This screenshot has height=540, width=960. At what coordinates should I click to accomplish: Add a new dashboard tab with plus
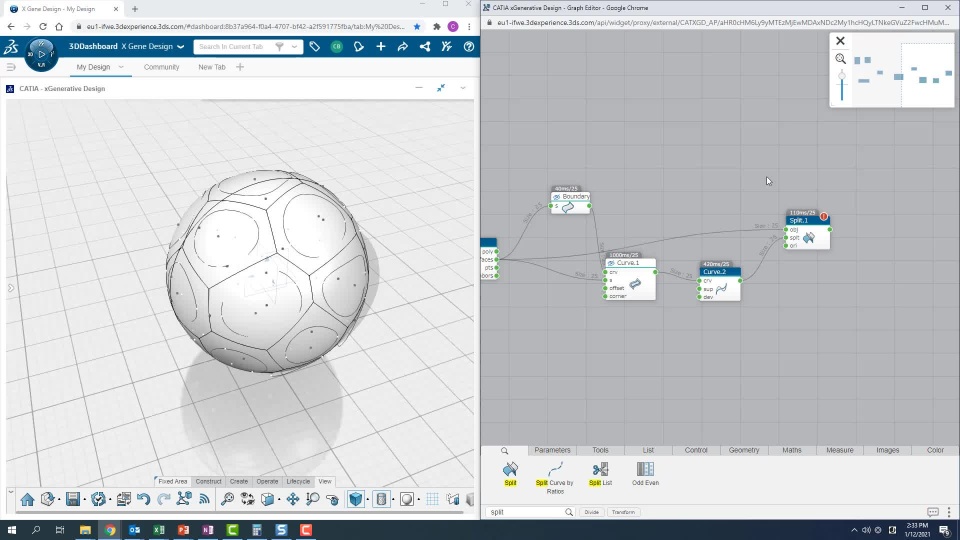click(x=240, y=67)
